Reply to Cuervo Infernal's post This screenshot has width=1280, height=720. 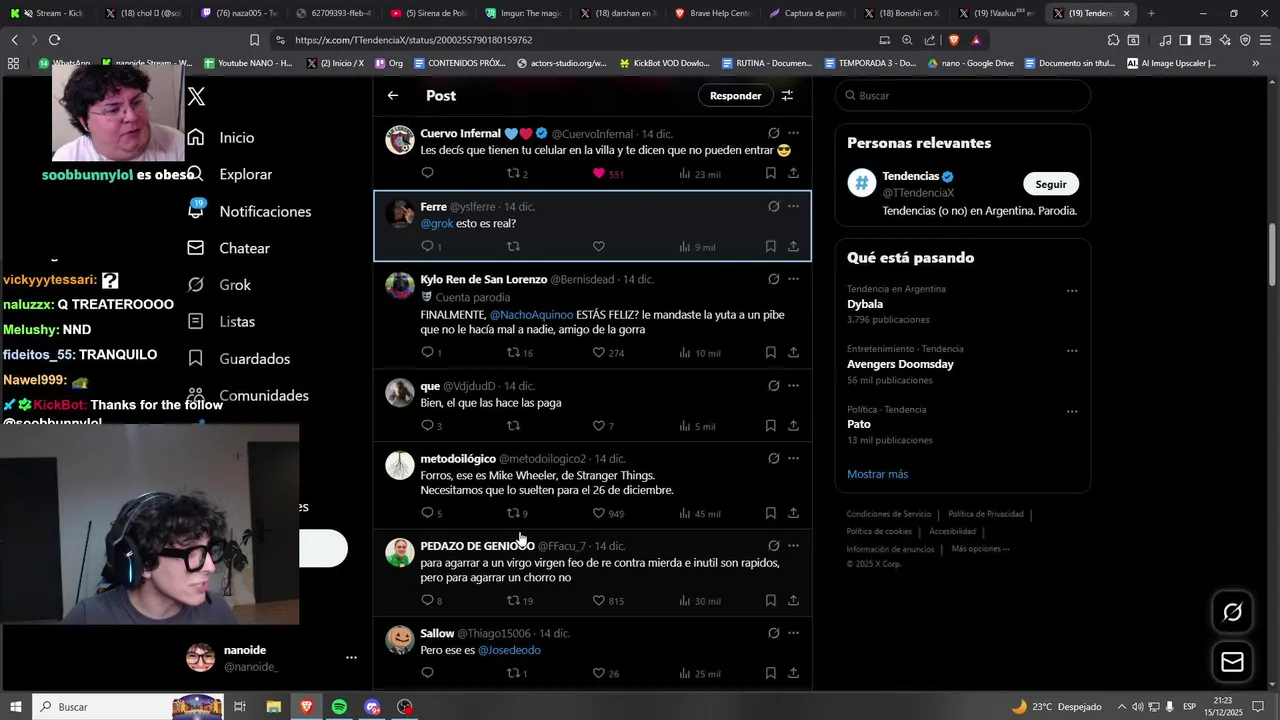click(427, 174)
